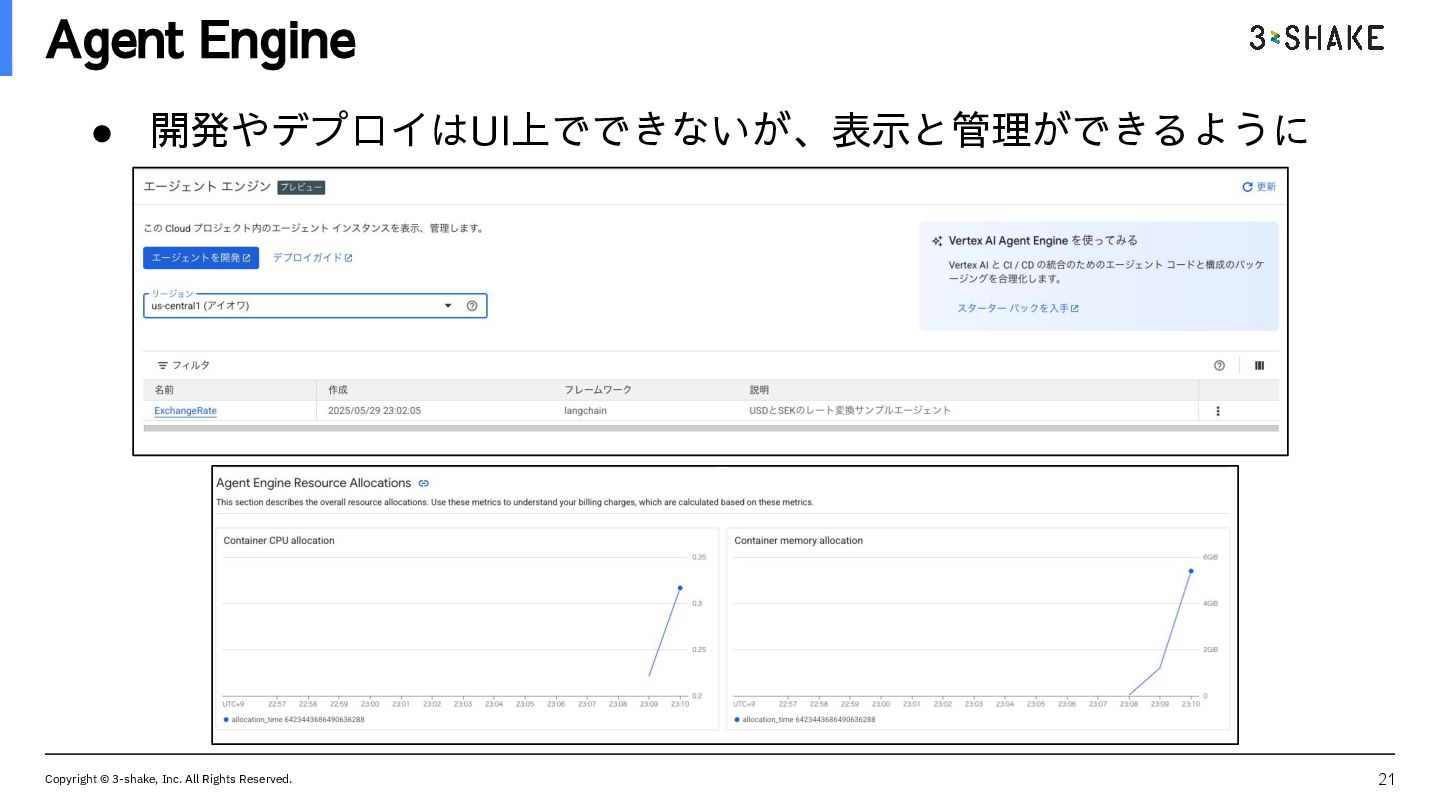Open the デプロイガイド link
This screenshot has height=810, width=1440.
point(312,258)
